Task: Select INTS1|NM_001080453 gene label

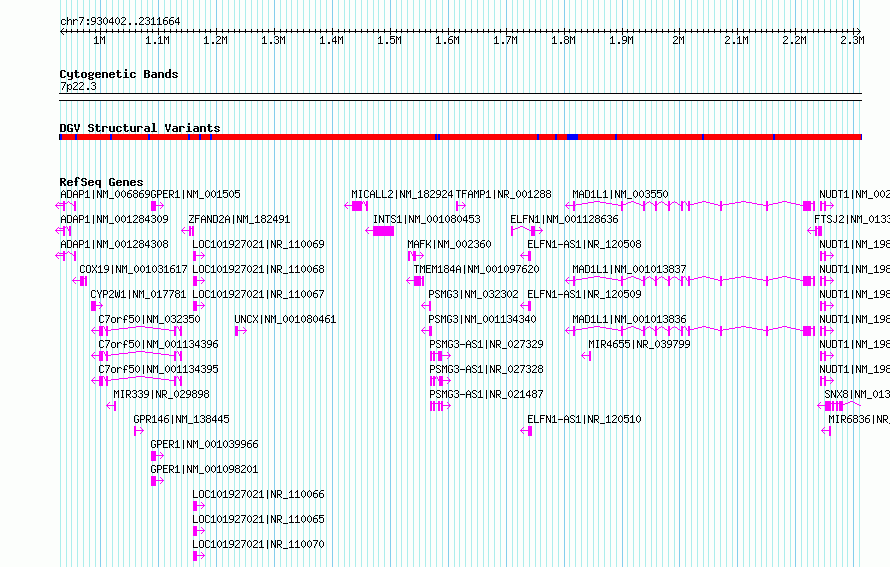Action: coord(426,219)
